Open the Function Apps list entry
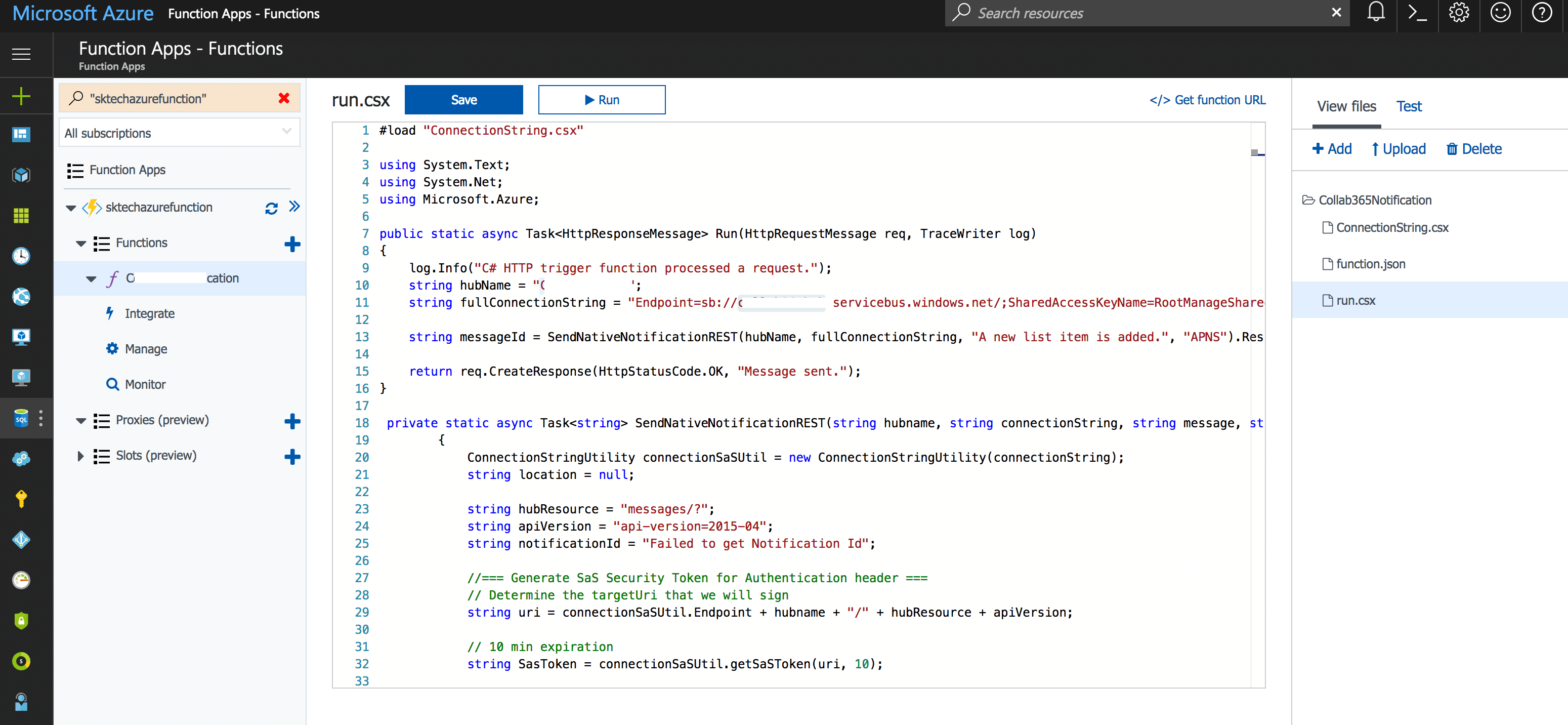 (127, 170)
